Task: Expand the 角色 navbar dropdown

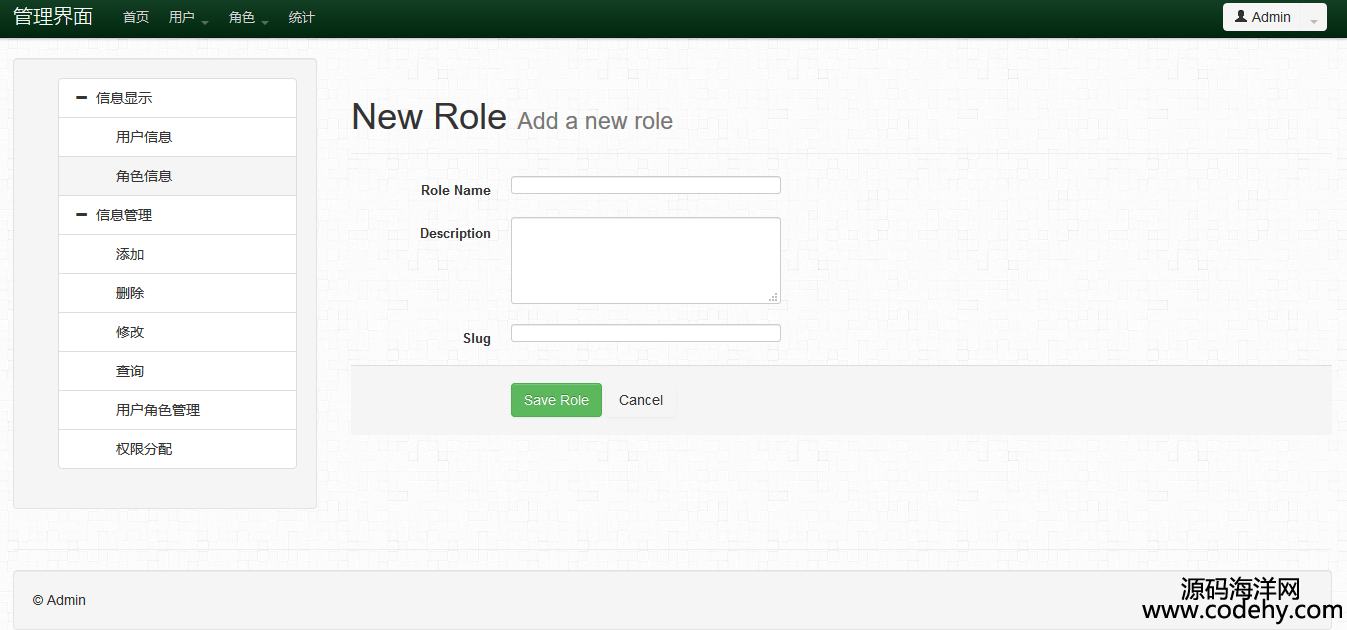Action: (x=248, y=18)
